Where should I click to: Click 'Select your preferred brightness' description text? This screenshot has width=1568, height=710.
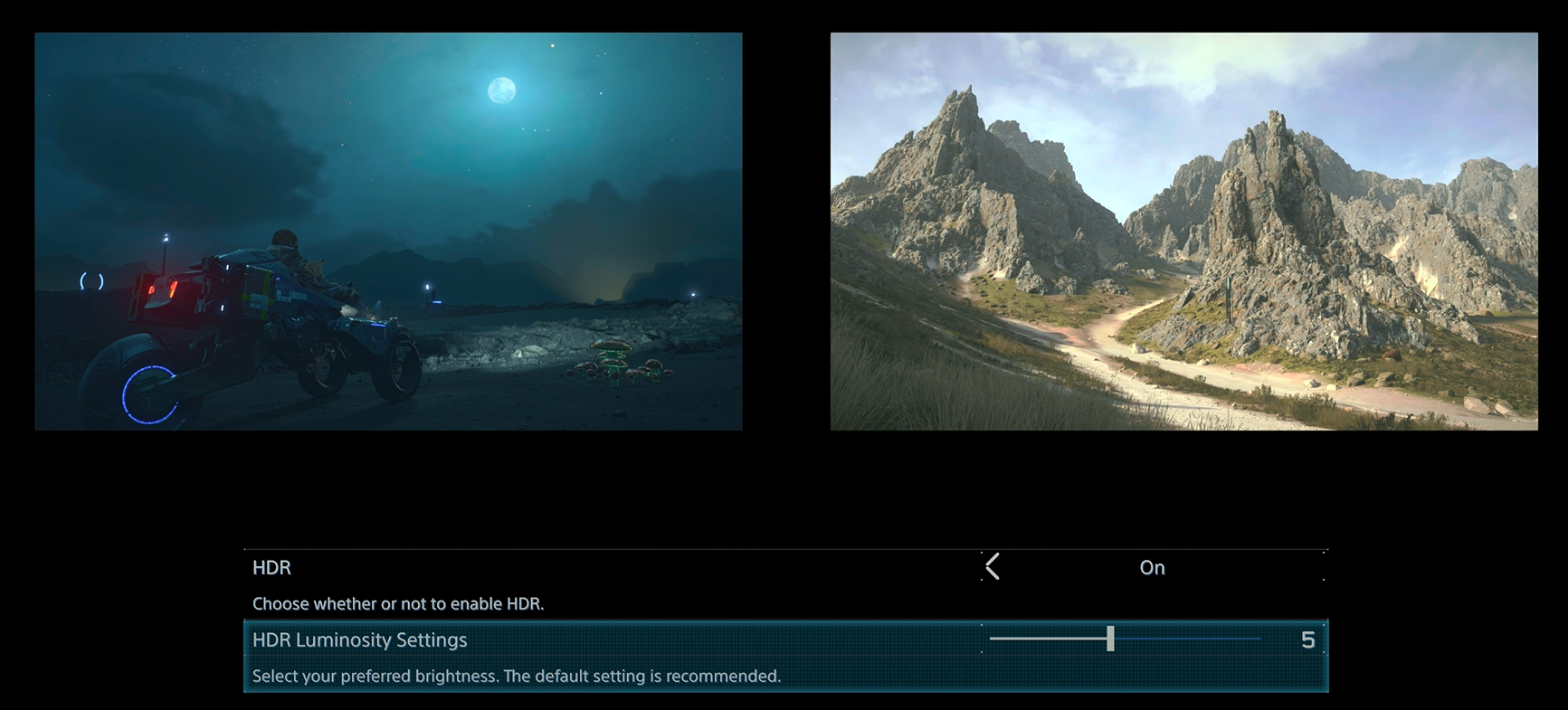click(x=517, y=676)
